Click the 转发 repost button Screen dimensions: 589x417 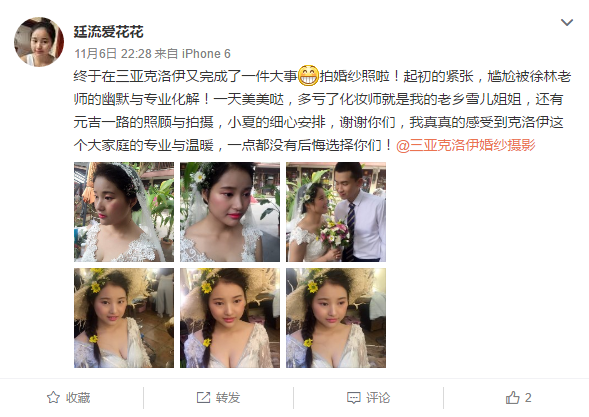click(x=218, y=397)
